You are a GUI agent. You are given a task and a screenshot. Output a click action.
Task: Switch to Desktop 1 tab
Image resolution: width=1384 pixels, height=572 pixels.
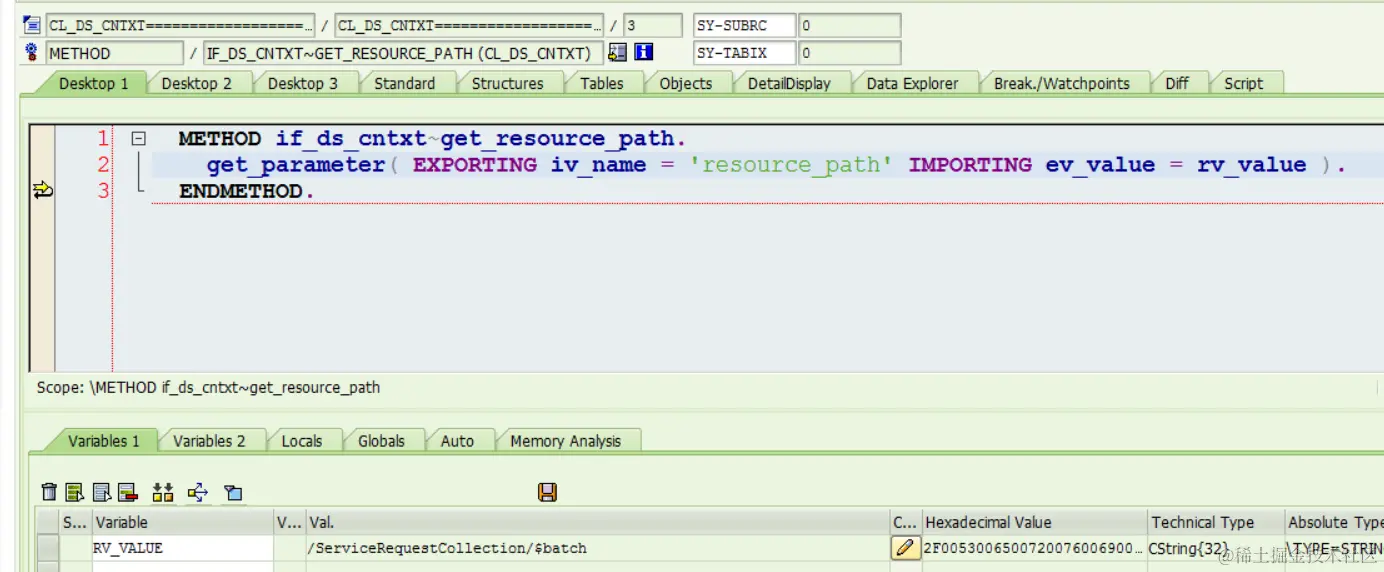(x=93, y=83)
